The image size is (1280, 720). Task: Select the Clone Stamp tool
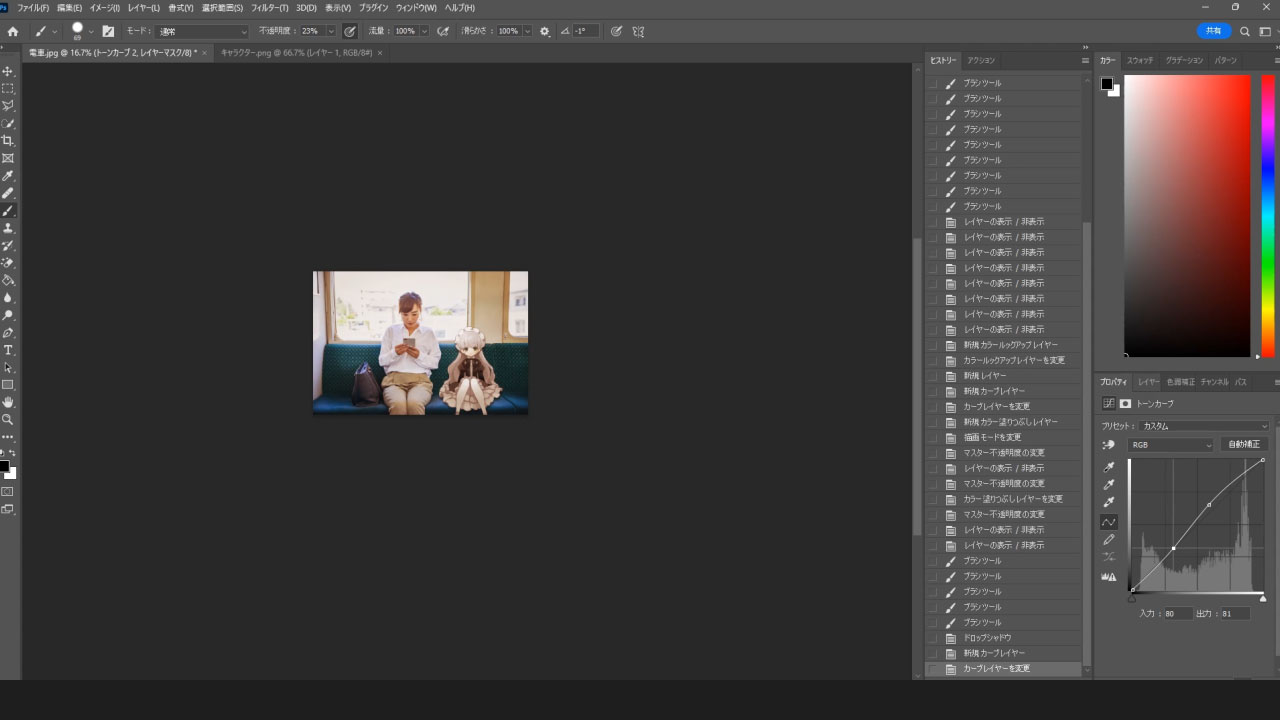(8, 228)
